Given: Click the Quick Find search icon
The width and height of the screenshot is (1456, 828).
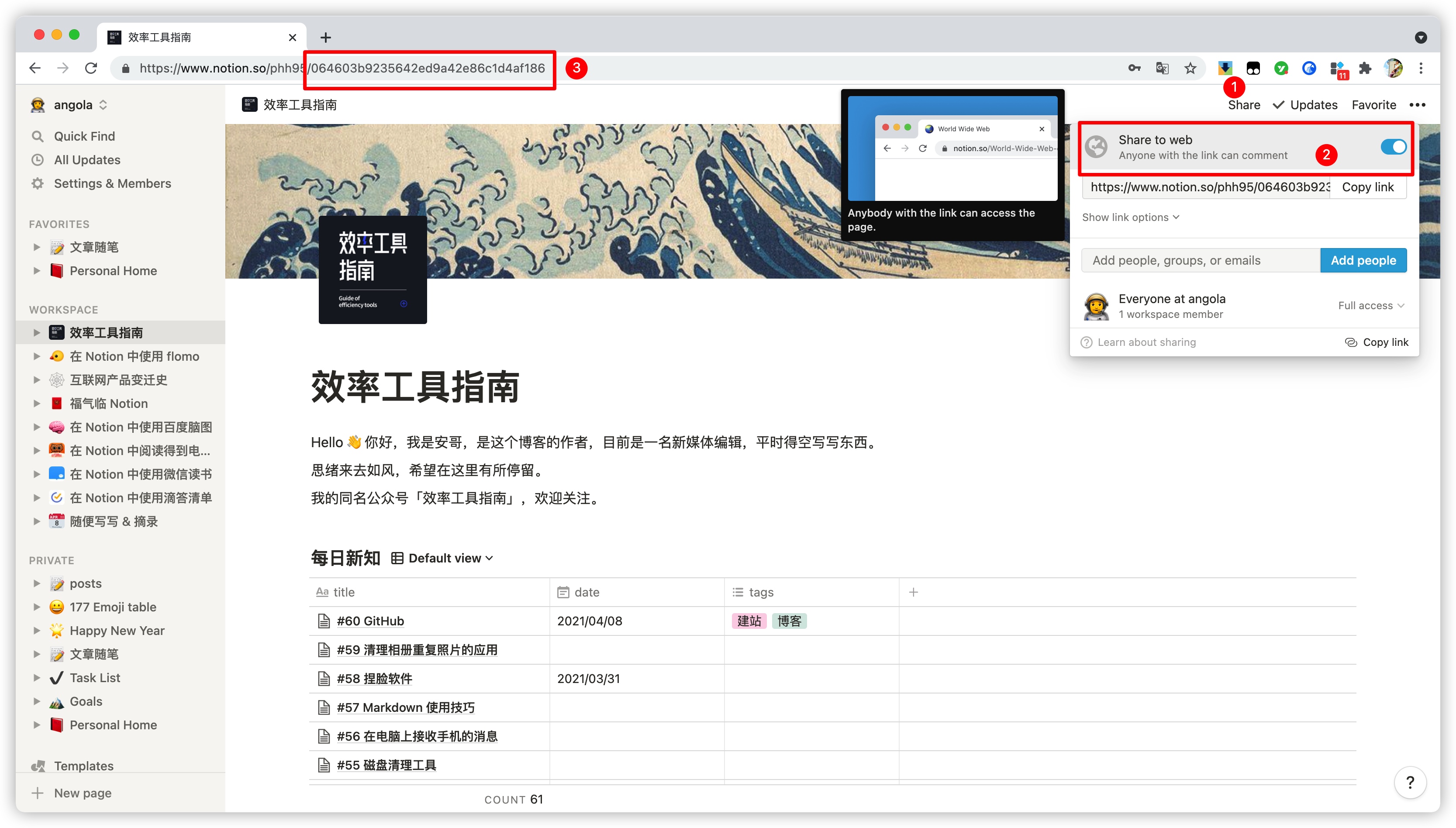Looking at the screenshot, I should pos(38,137).
